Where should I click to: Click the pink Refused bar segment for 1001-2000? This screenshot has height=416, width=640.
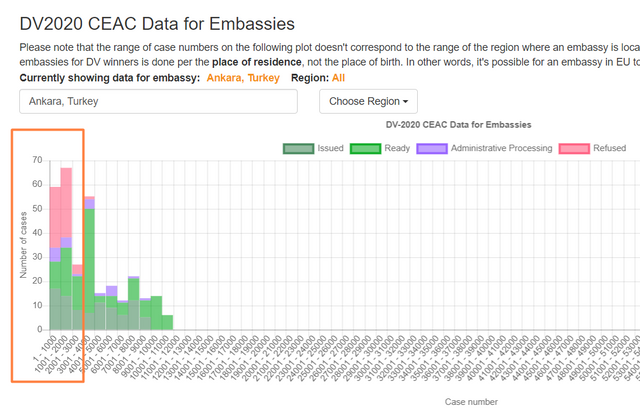coord(66,202)
